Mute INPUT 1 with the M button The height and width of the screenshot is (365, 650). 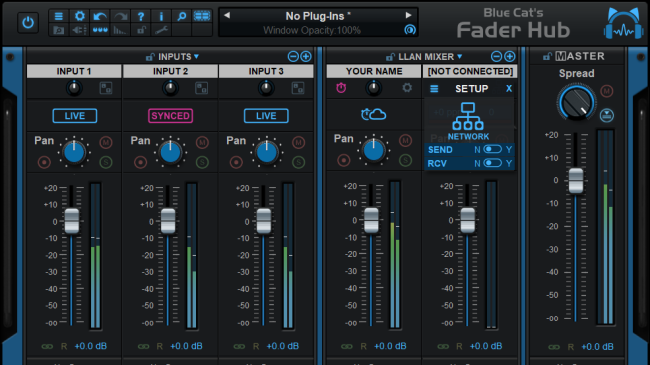(x=106, y=143)
